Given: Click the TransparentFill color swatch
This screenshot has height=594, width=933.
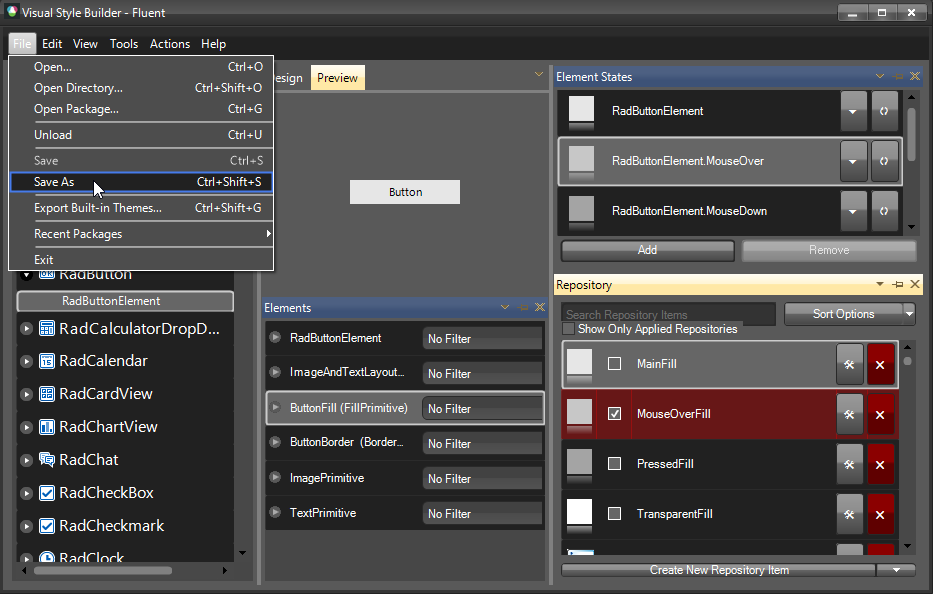Looking at the screenshot, I should pyautogui.click(x=578, y=513).
